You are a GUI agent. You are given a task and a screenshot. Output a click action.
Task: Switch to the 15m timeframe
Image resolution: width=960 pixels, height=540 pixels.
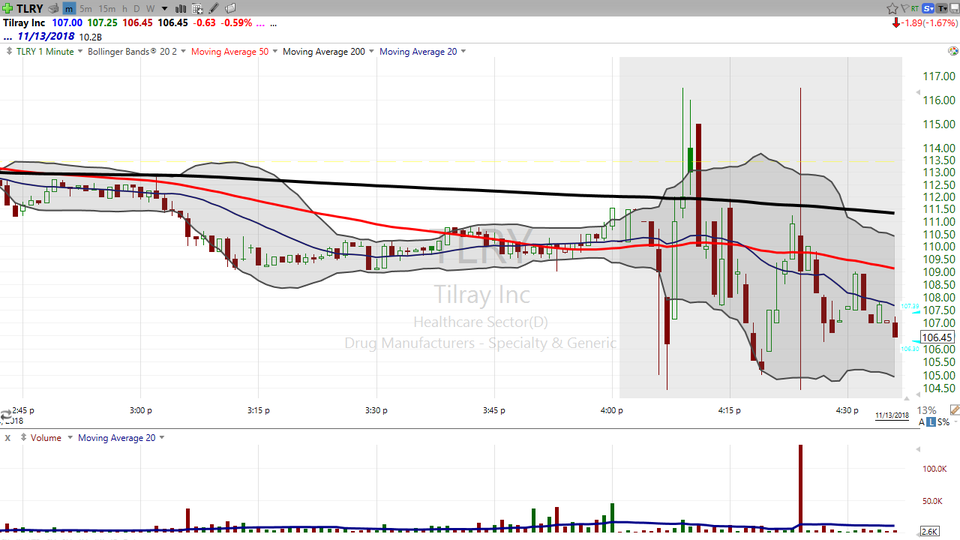coord(106,8)
